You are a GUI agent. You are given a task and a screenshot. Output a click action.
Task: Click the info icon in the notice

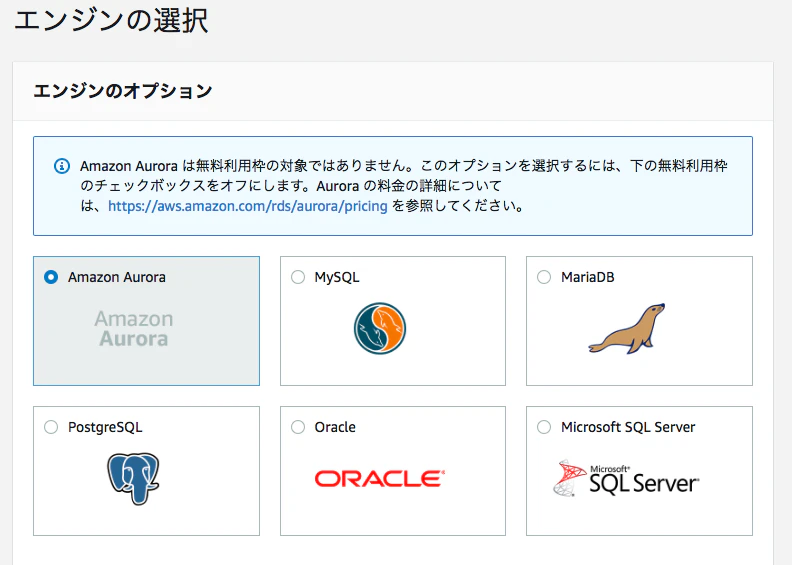(62, 166)
